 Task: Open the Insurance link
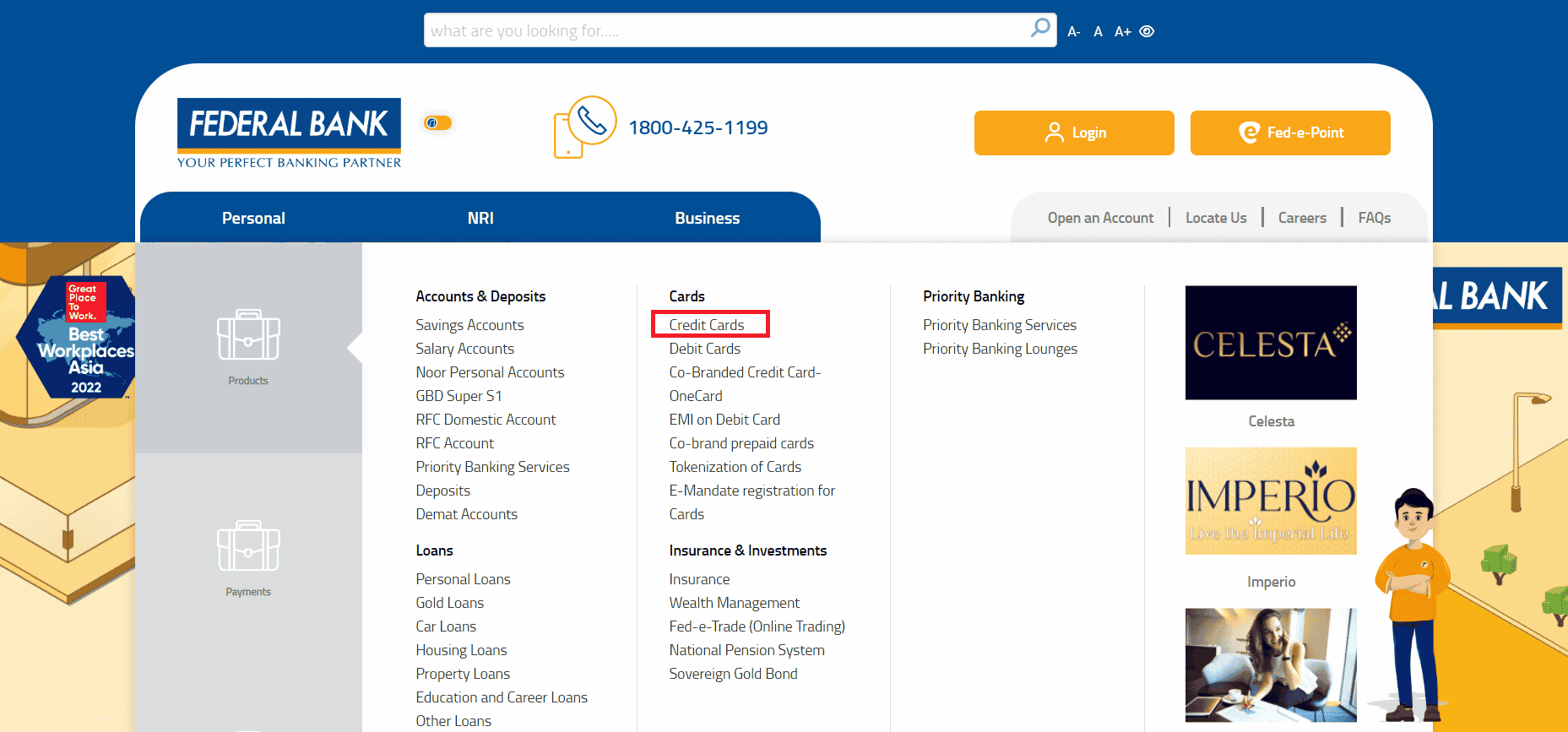(699, 579)
